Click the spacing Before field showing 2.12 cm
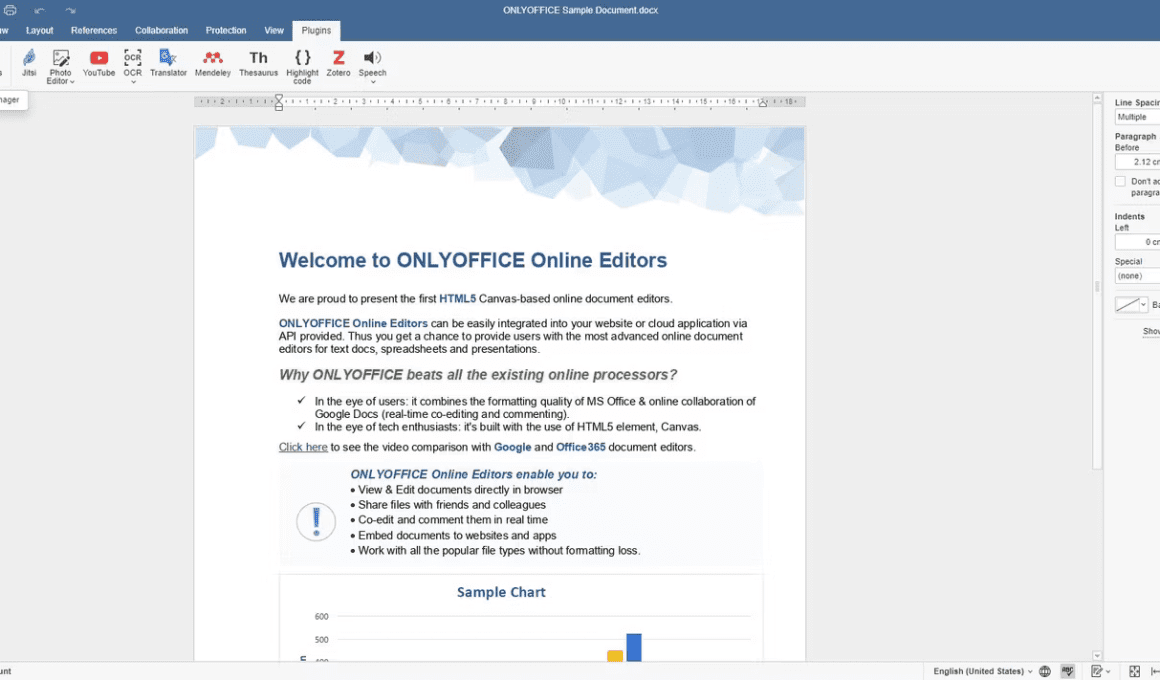Screen dimensions: 1160x680 coord(1137,162)
